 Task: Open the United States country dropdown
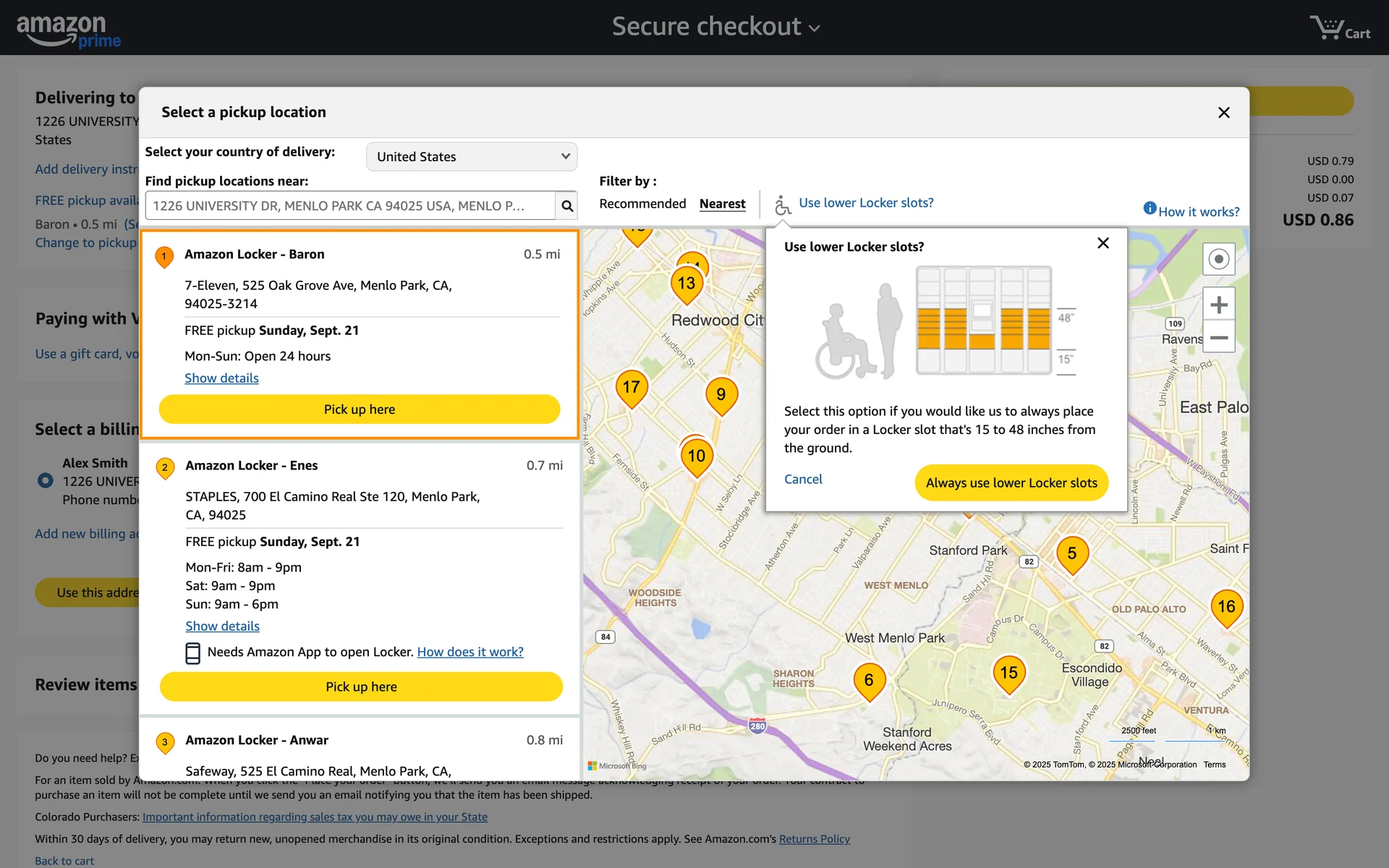click(x=472, y=157)
